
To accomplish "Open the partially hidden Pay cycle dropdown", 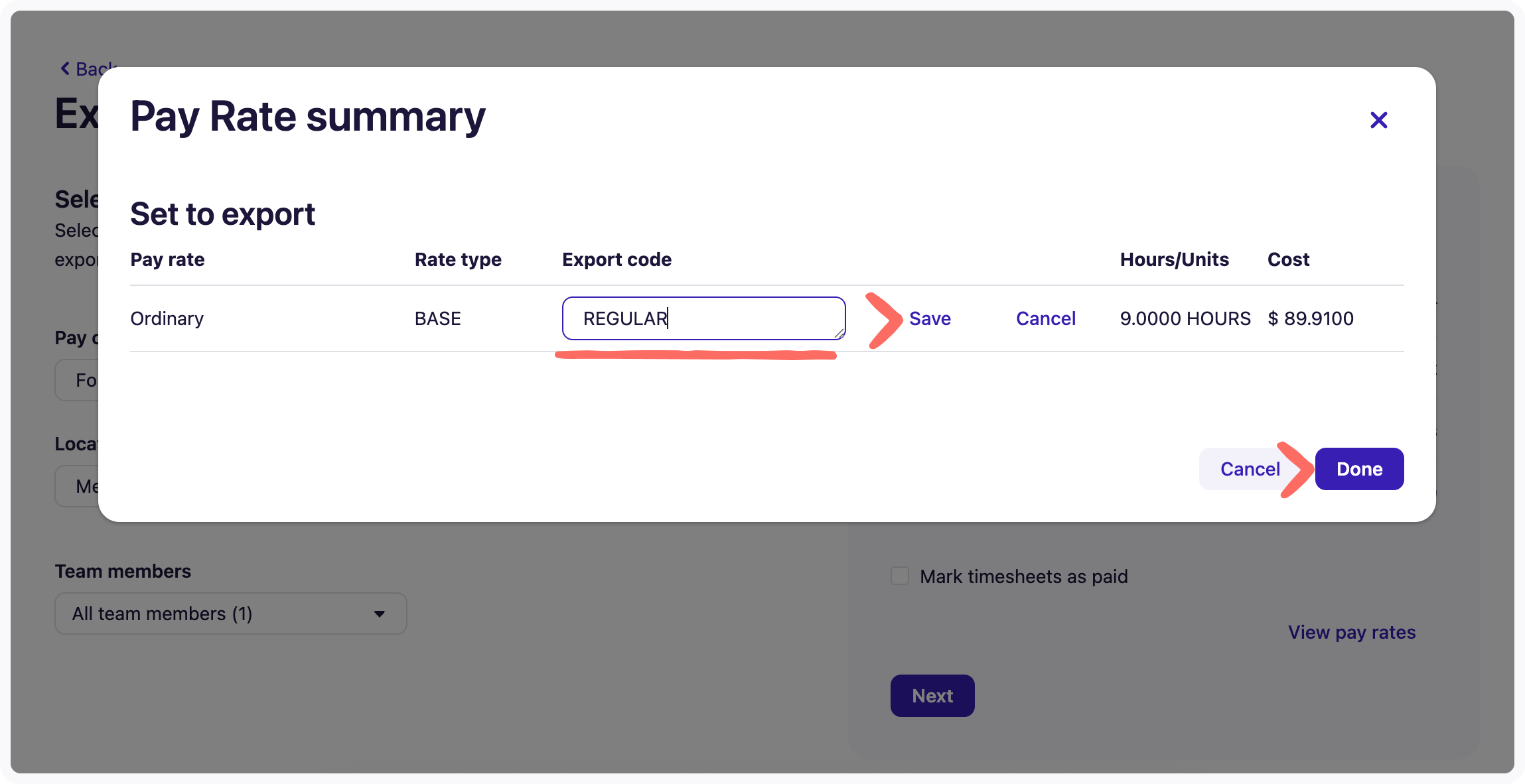I will tap(77, 380).
